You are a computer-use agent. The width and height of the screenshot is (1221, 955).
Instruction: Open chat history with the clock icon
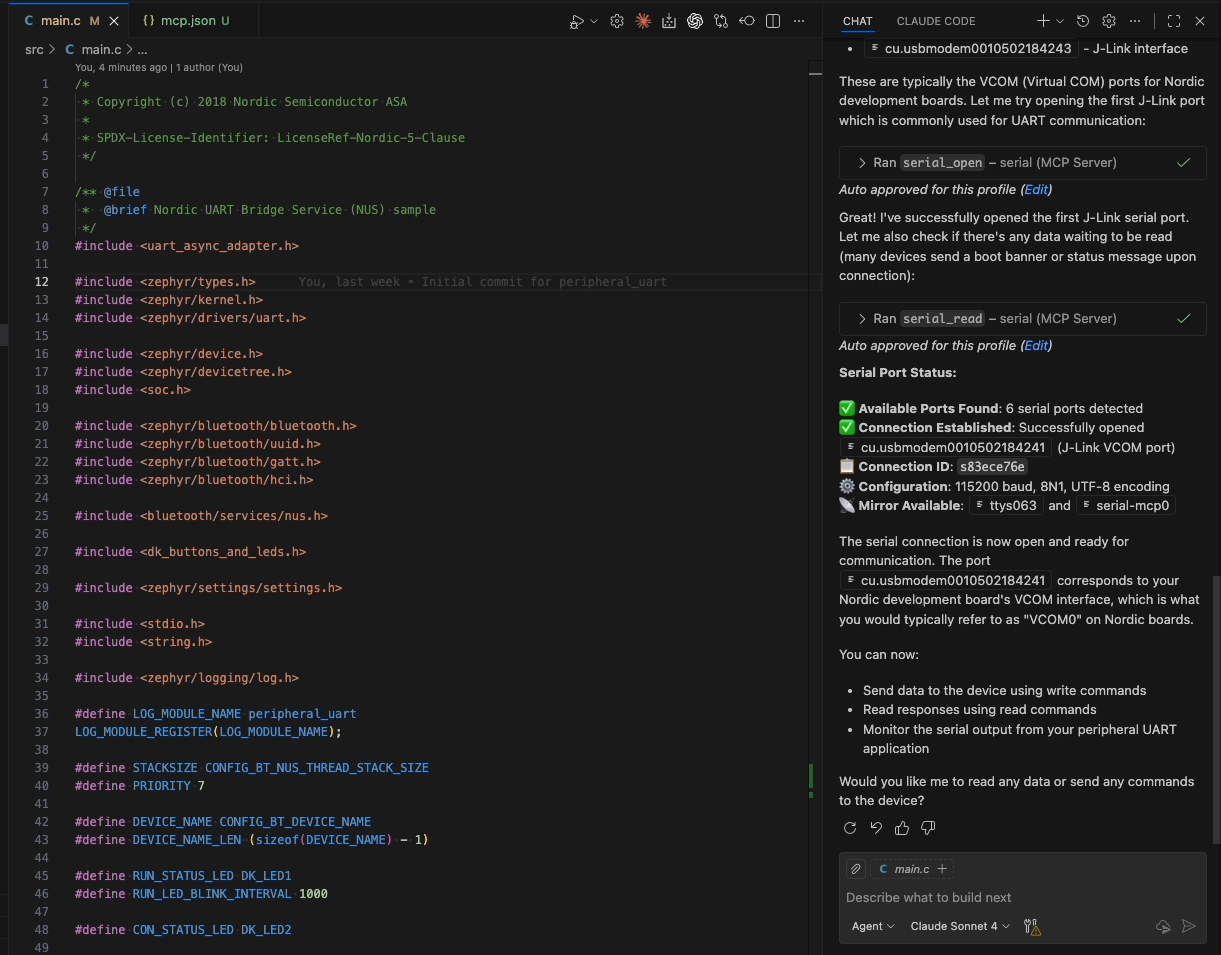1083,21
